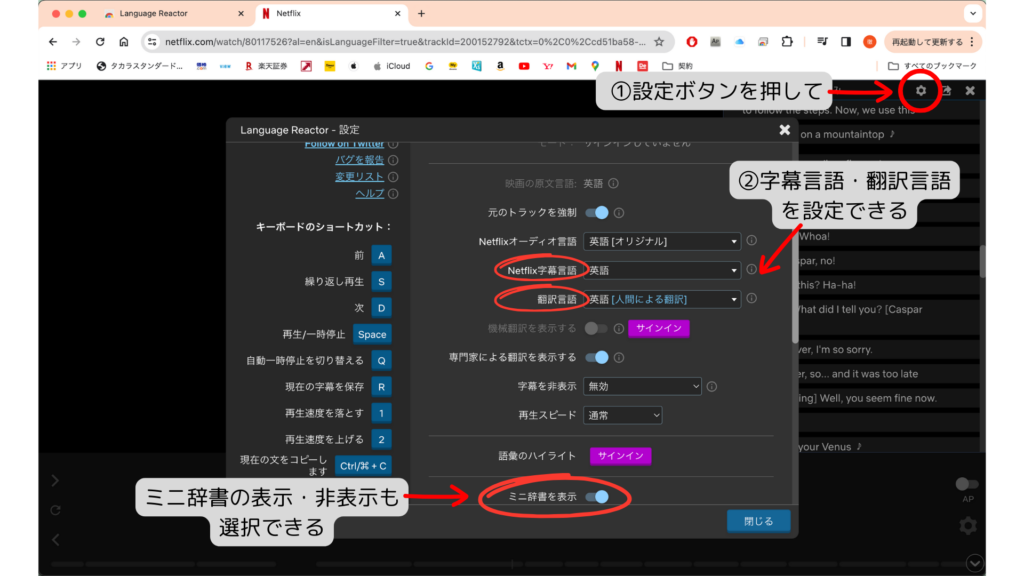Close the subtitle side panel X
Image resolution: width=1024 pixels, height=576 pixels.
pos(970,91)
